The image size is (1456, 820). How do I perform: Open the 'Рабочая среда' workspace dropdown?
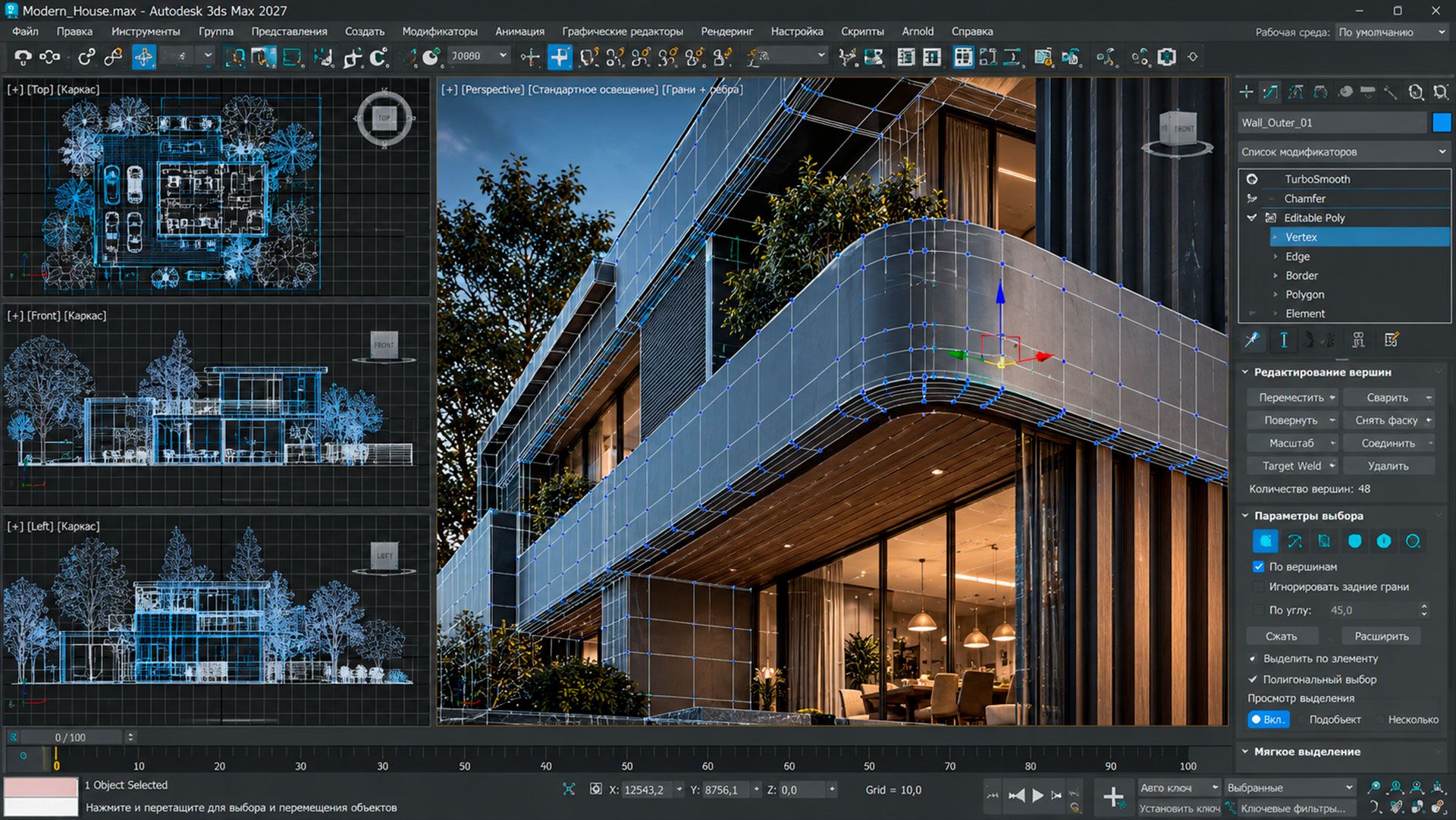[1392, 32]
